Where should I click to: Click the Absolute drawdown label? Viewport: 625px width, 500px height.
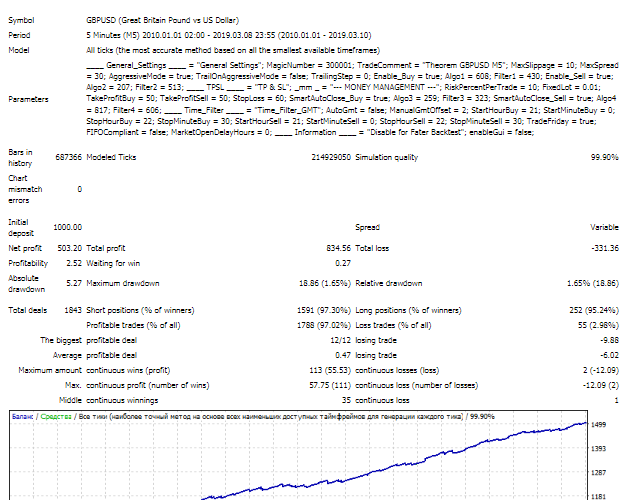(x=27, y=283)
